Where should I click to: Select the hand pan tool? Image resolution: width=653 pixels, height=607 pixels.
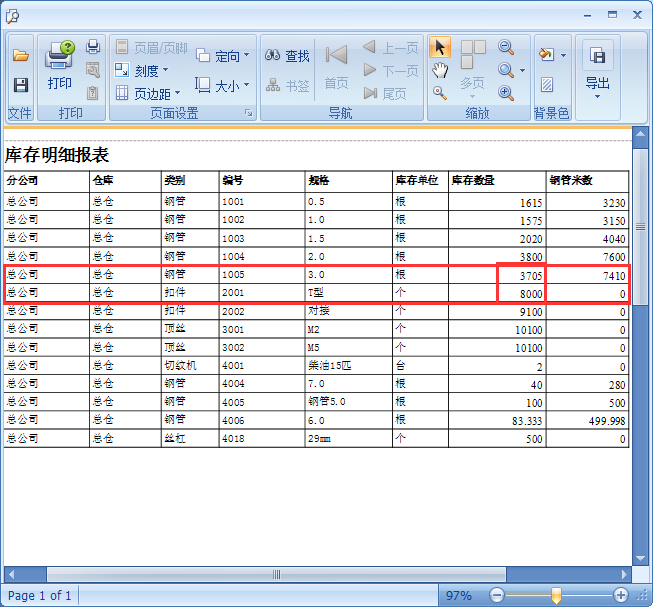pyautogui.click(x=440, y=70)
